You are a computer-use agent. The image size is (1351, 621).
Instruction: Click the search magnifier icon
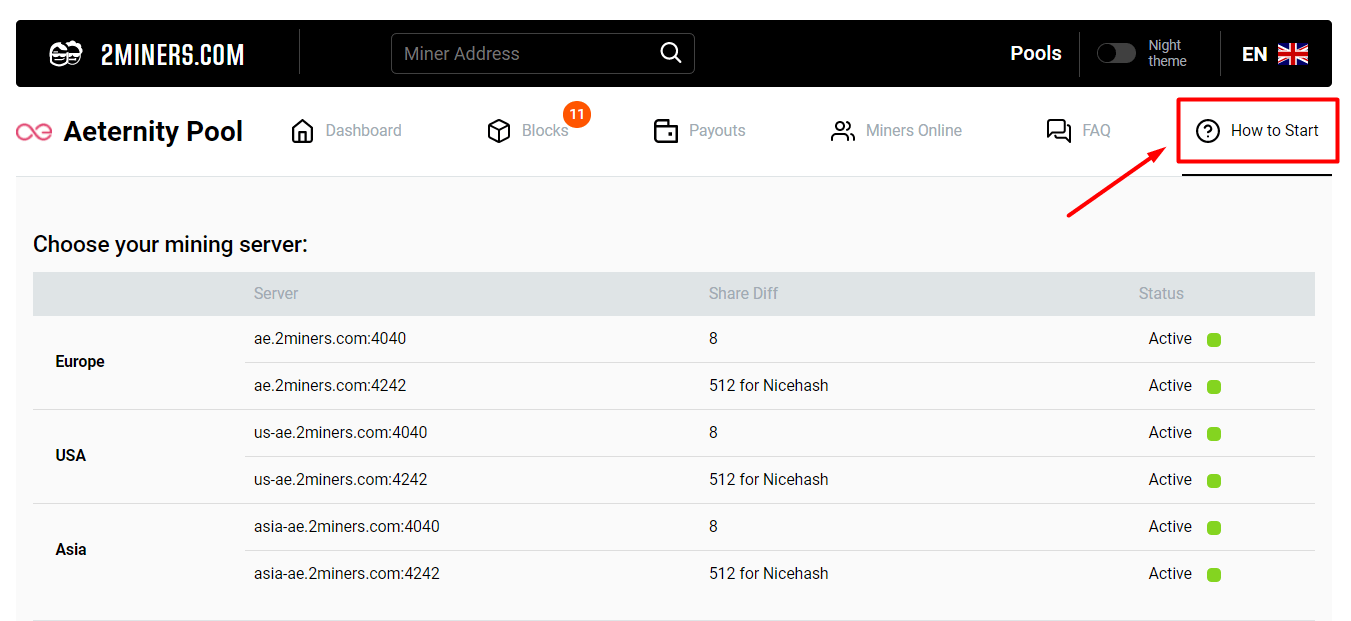tap(670, 53)
